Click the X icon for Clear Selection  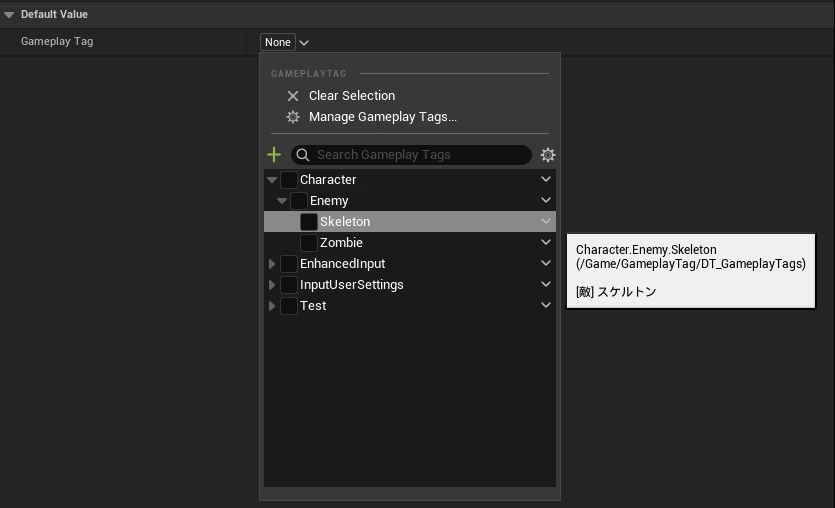pos(293,96)
